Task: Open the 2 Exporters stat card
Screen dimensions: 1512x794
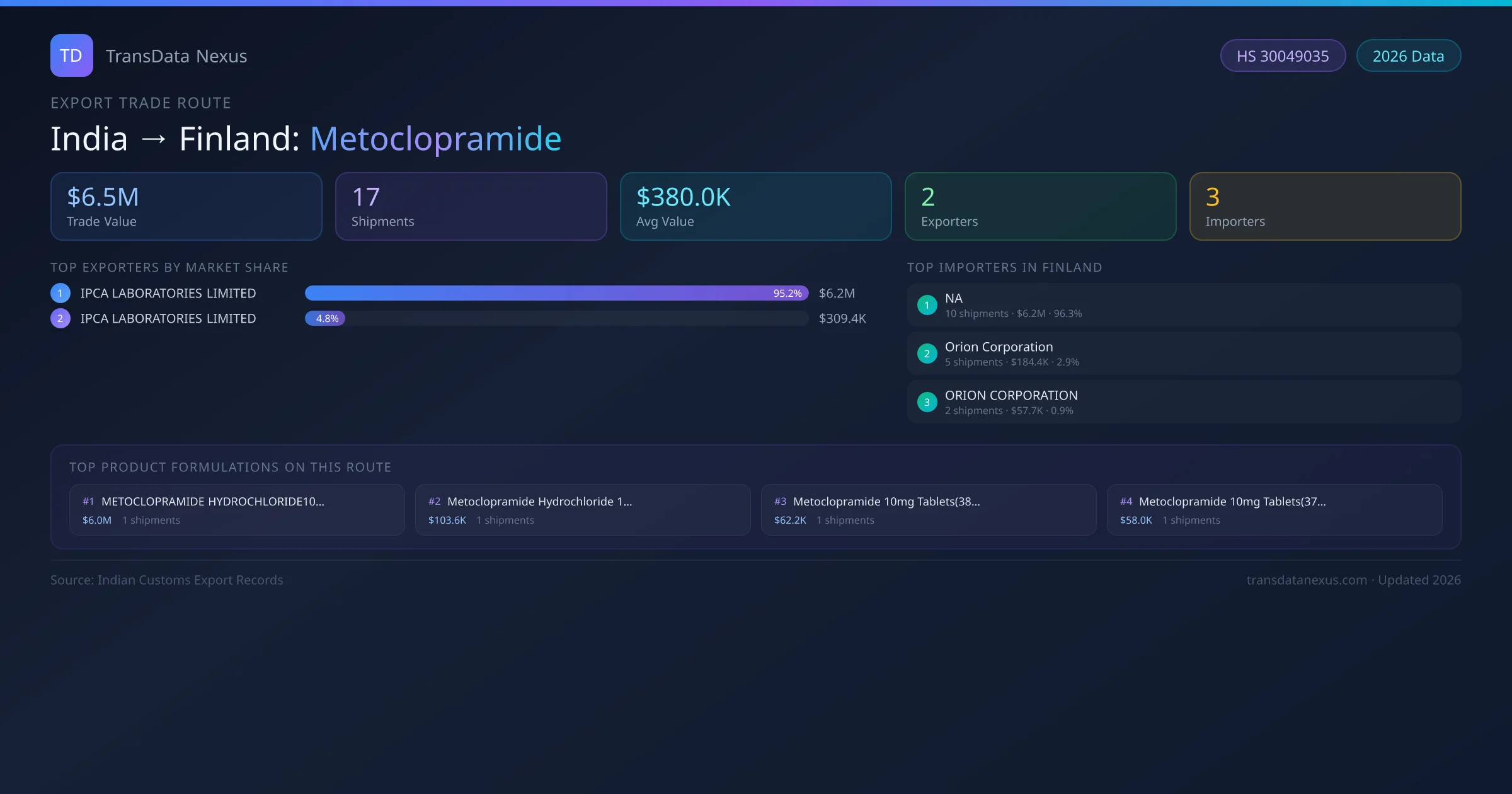Action: pos(1040,207)
